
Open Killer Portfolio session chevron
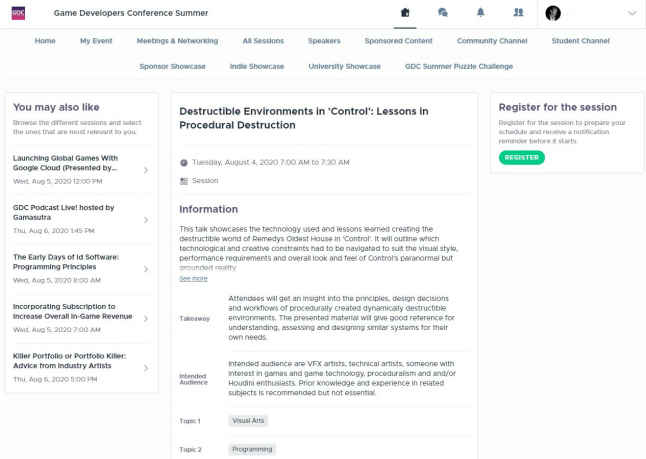(146, 368)
